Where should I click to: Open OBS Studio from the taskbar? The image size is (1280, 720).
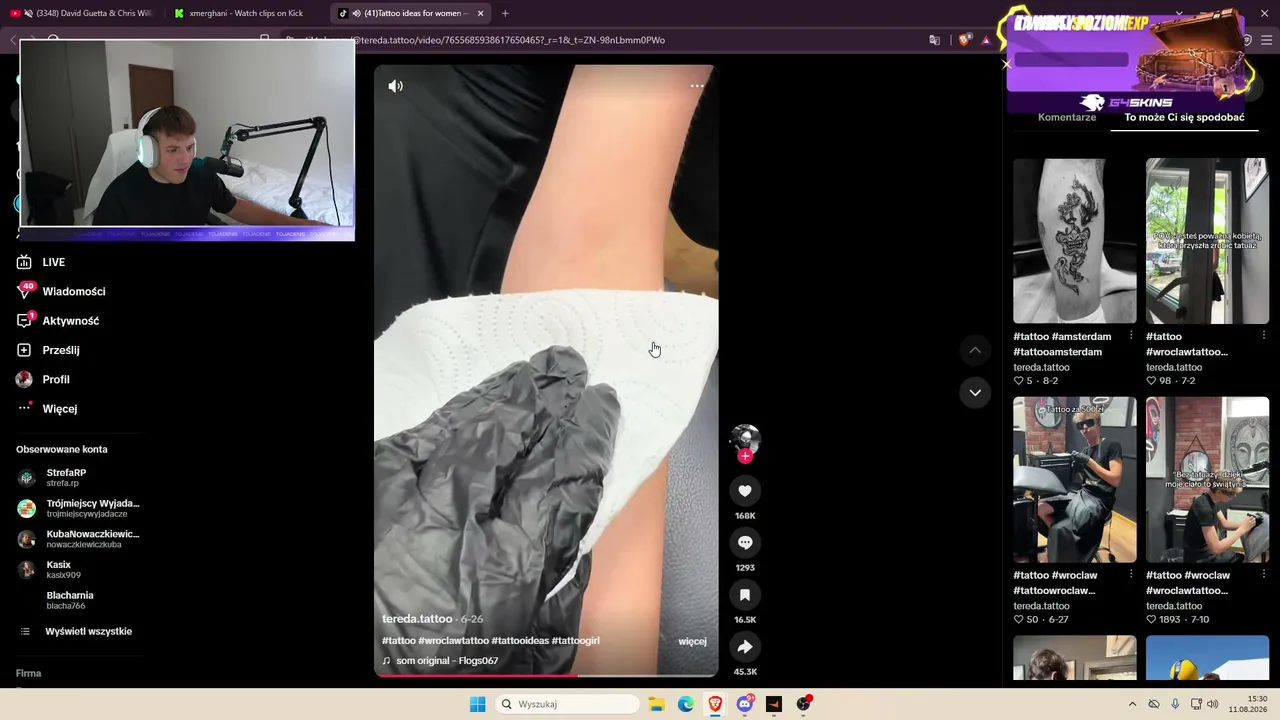tap(804, 704)
